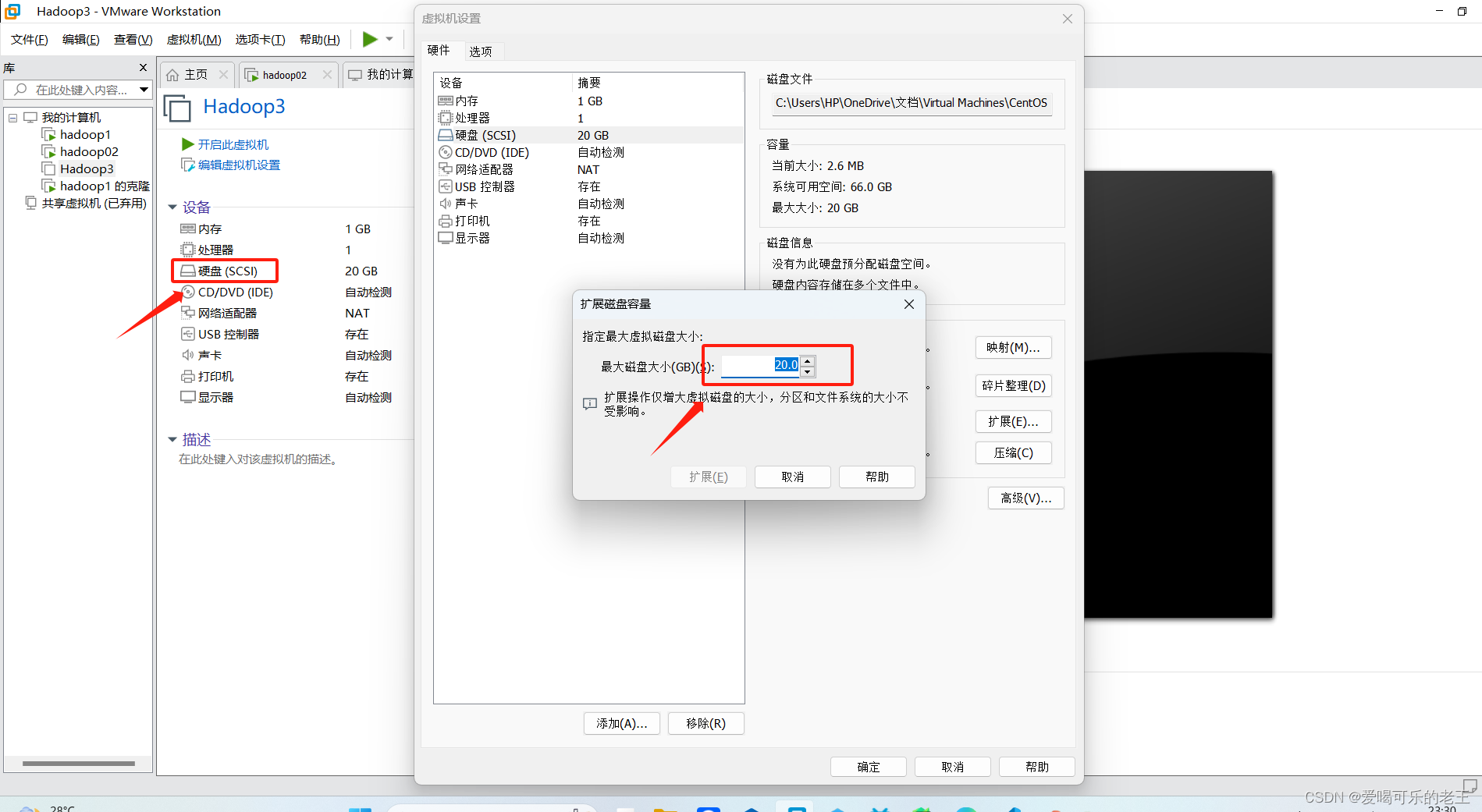Open the File menu
Viewport: 1482px width, 812px height.
[x=29, y=39]
